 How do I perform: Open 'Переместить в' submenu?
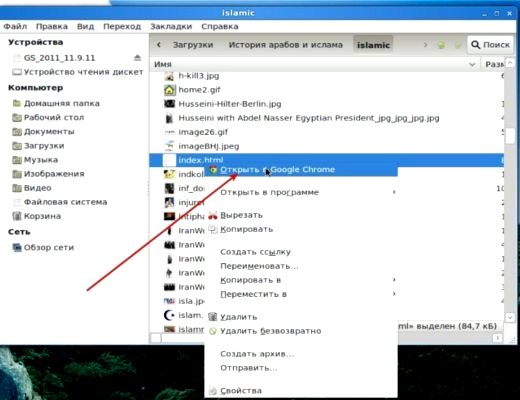pos(301,294)
